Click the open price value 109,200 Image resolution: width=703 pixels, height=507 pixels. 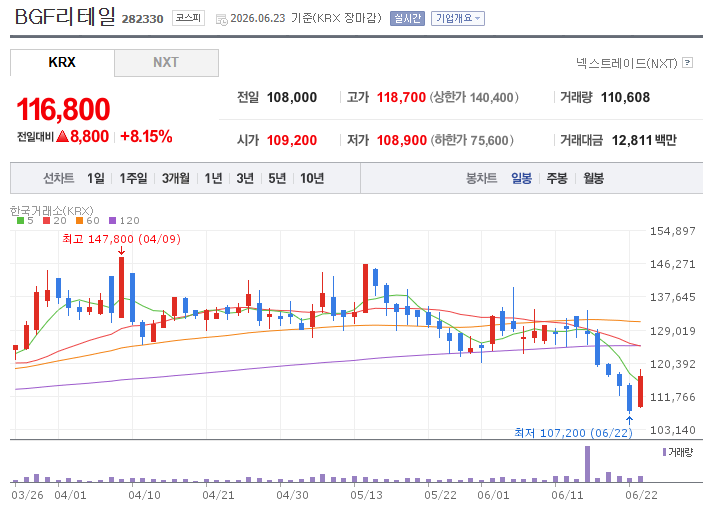(x=292, y=140)
